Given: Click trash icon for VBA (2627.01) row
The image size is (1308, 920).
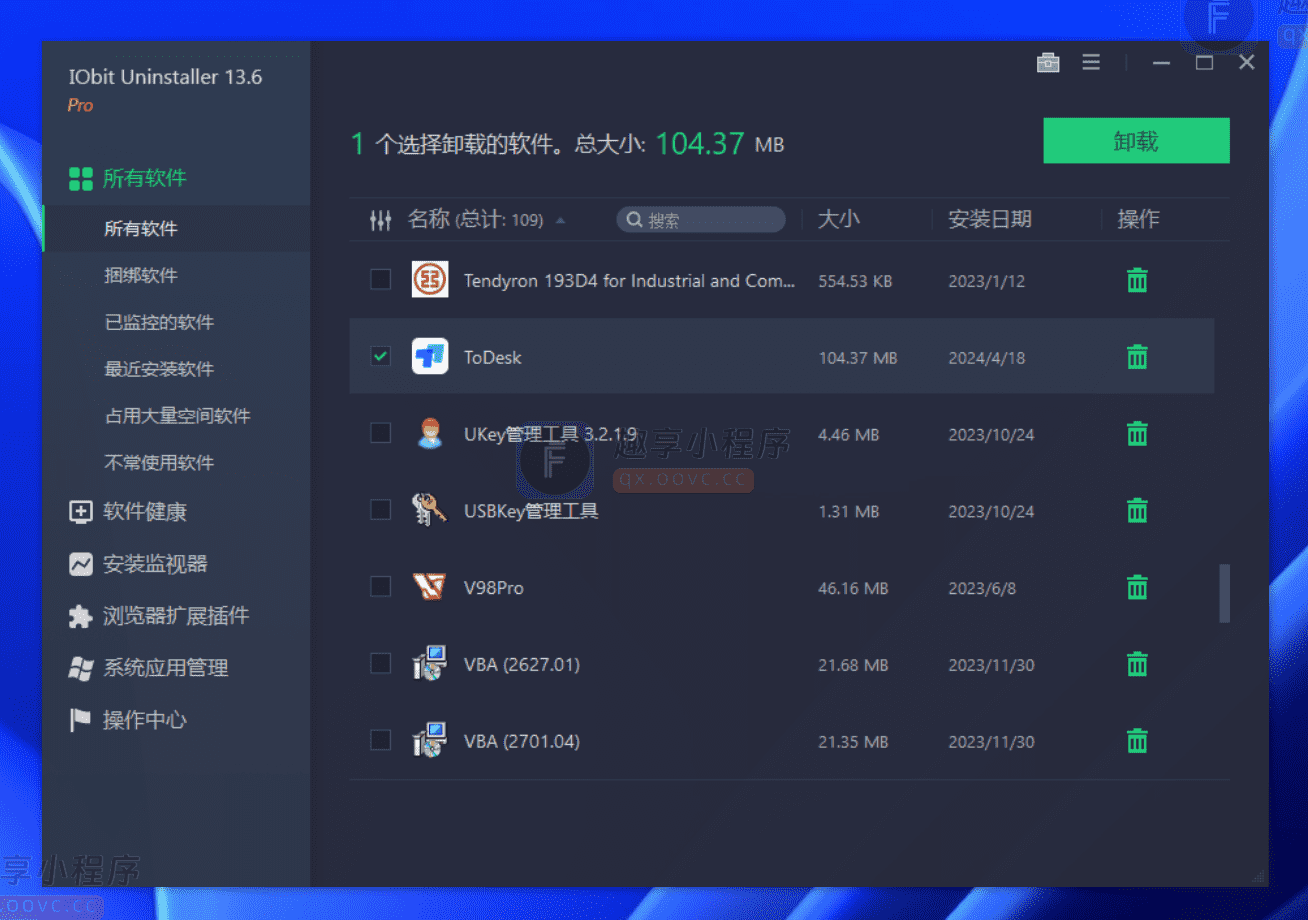Looking at the screenshot, I should (1137, 664).
